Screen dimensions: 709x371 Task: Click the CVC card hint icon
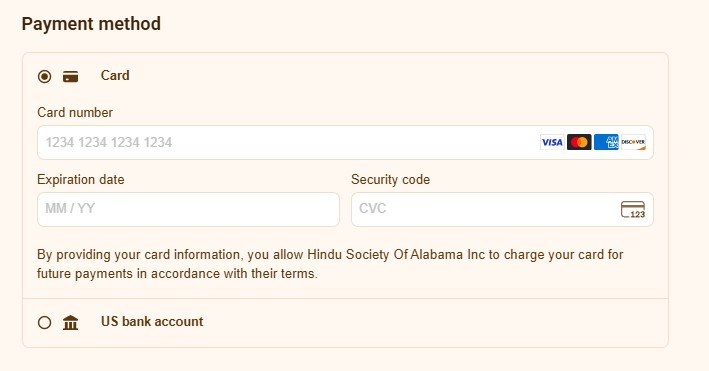point(633,209)
